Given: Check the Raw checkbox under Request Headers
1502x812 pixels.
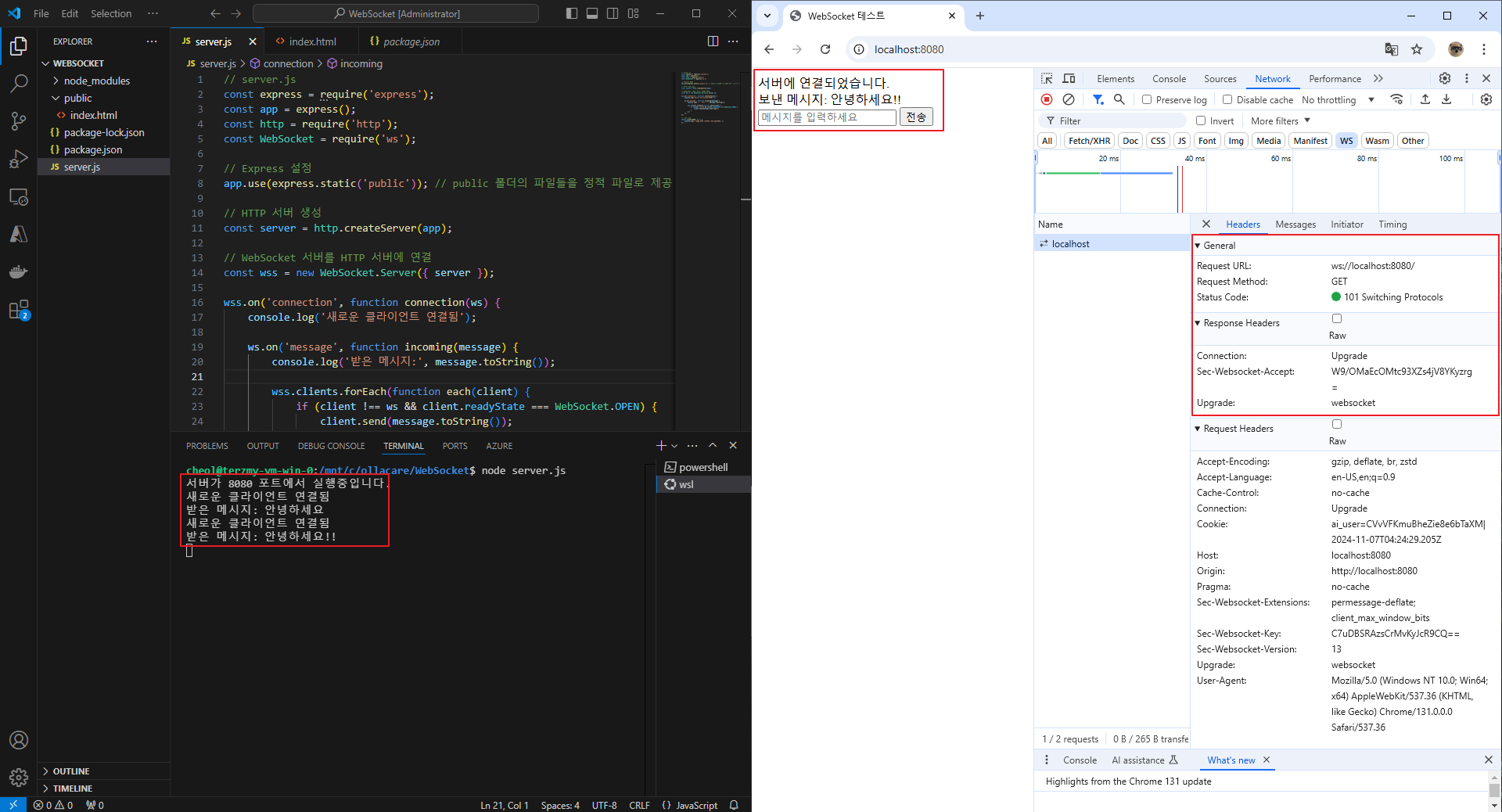Looking at the screenshot, I should (1337, 424).
